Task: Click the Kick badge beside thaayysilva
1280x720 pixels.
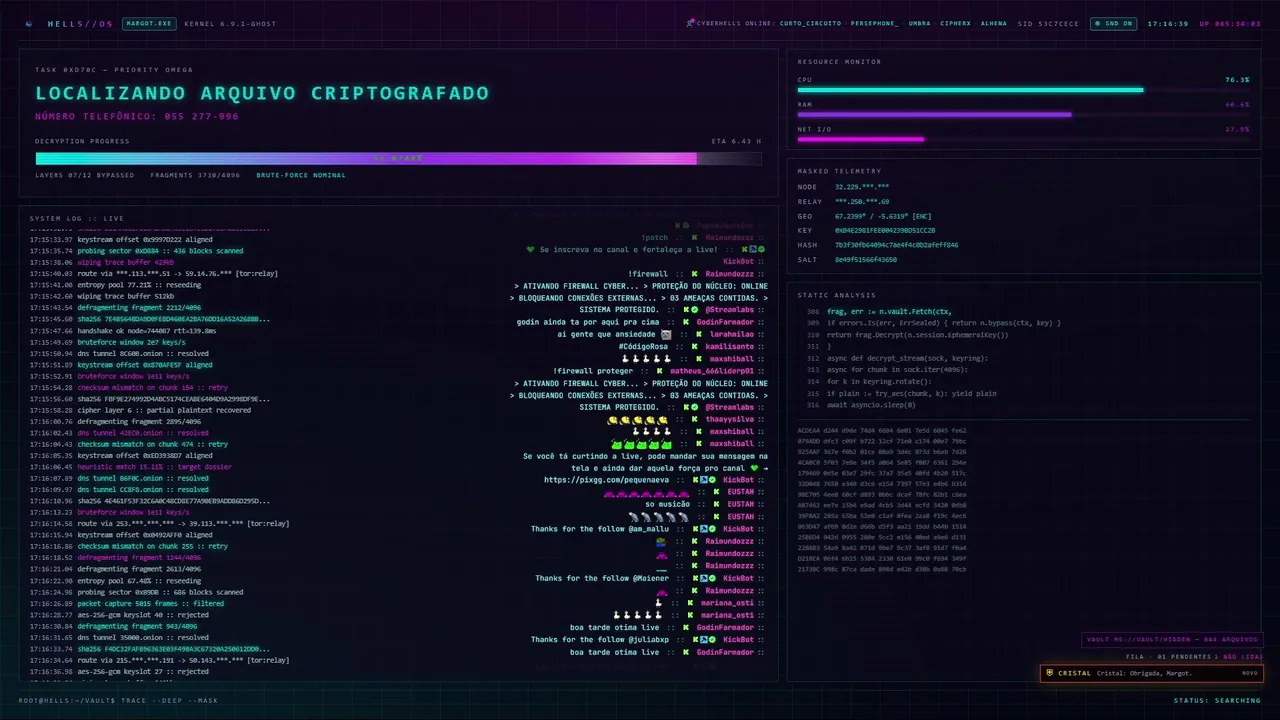Action: (x=697, y=420)
